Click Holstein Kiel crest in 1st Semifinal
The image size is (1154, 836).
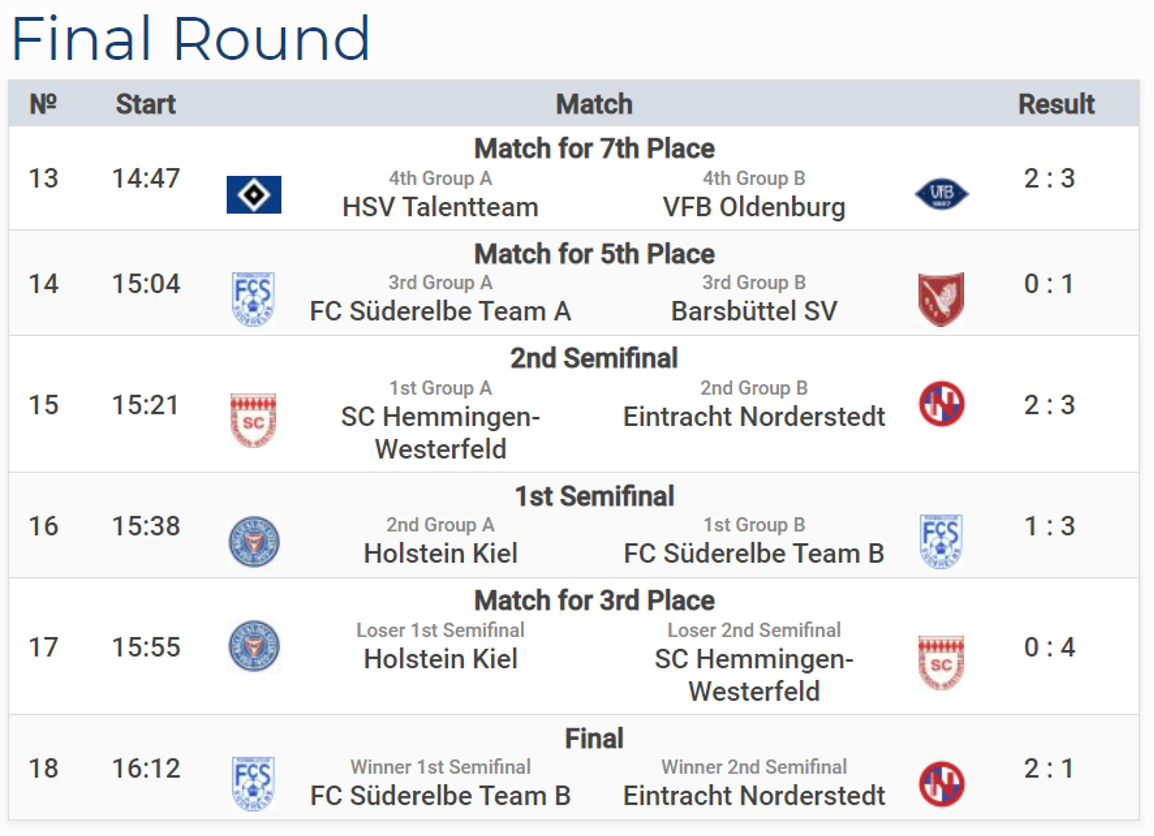pos(254,542)
